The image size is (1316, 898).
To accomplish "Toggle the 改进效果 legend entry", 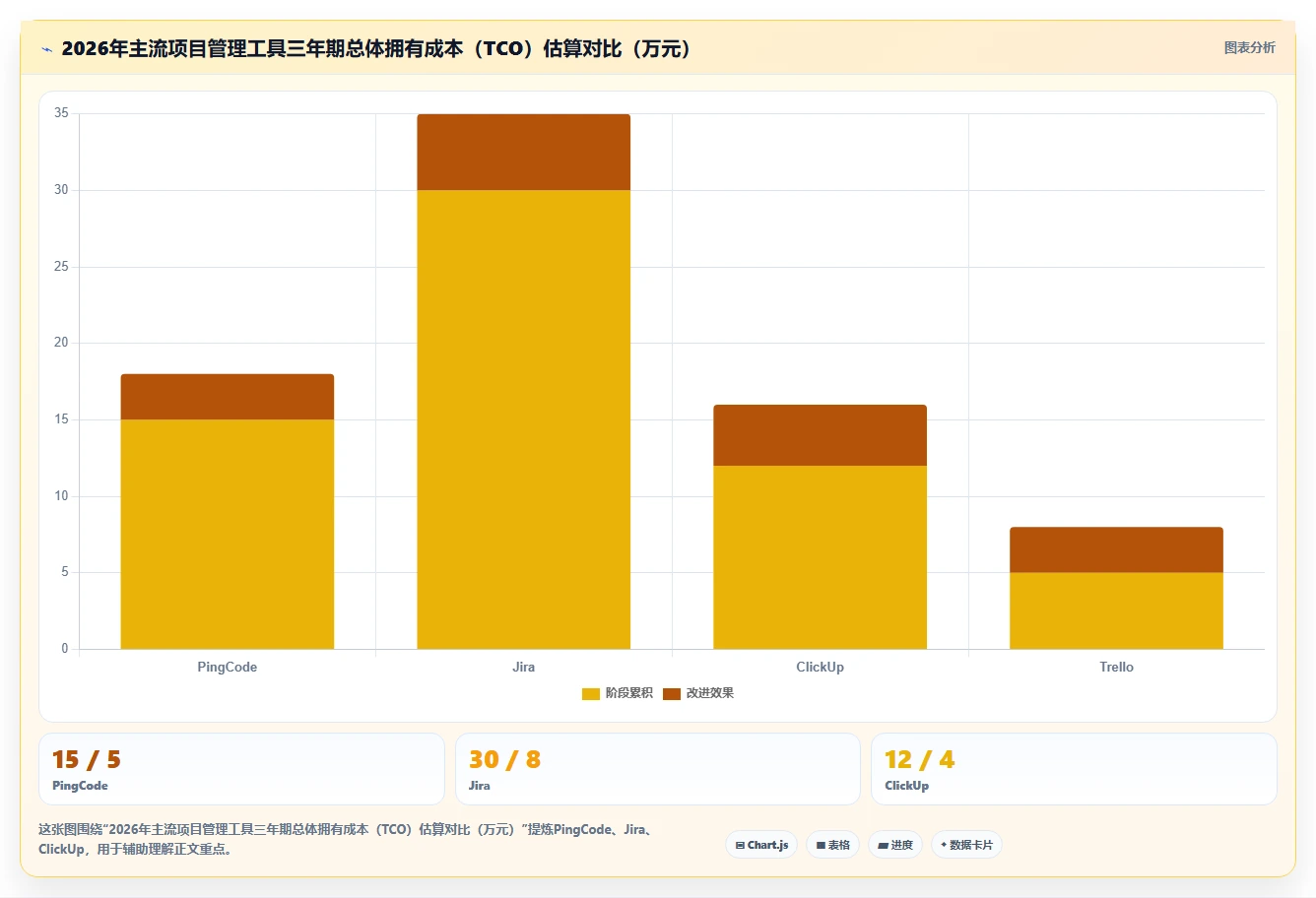I will (698, 693).
